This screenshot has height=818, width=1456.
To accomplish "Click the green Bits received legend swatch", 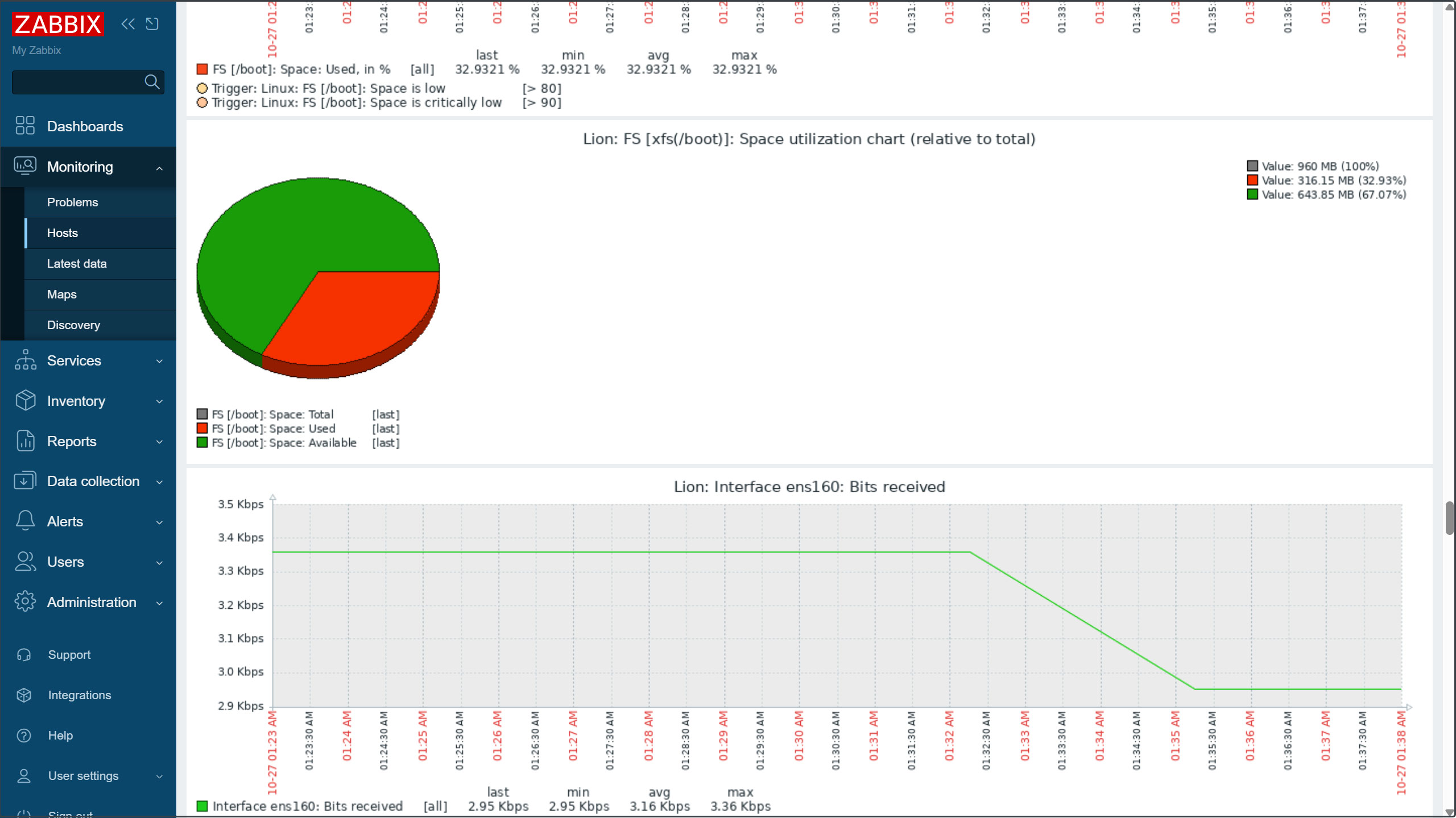I will 202,806.
